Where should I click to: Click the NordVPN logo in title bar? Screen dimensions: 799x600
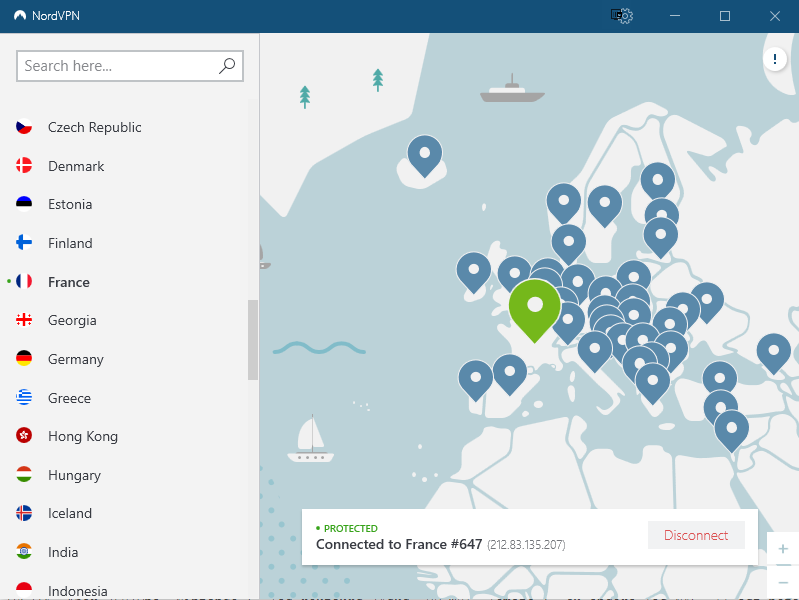pyautogui.click(x=20, y=15)
